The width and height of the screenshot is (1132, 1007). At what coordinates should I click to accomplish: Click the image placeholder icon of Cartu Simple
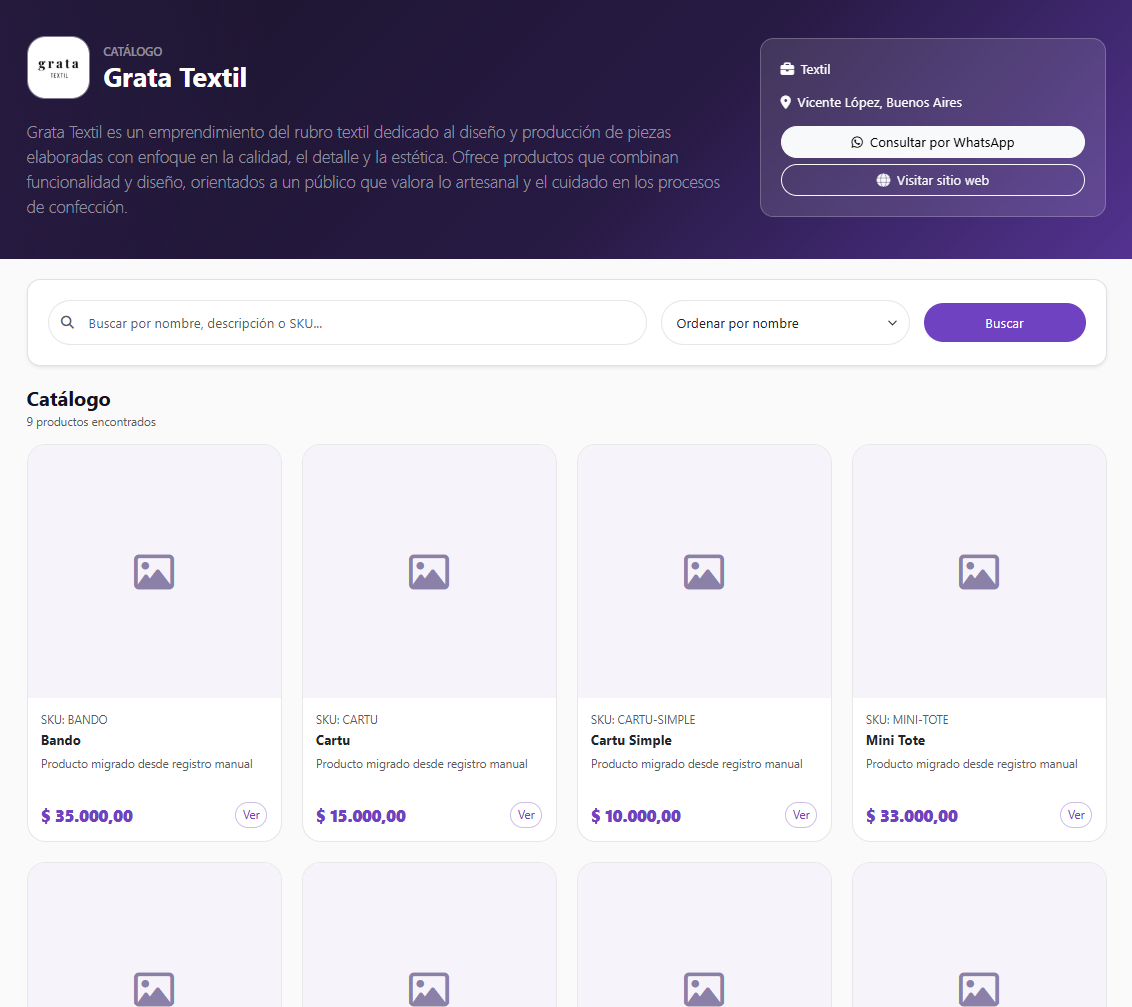click(x=704, y=572)
